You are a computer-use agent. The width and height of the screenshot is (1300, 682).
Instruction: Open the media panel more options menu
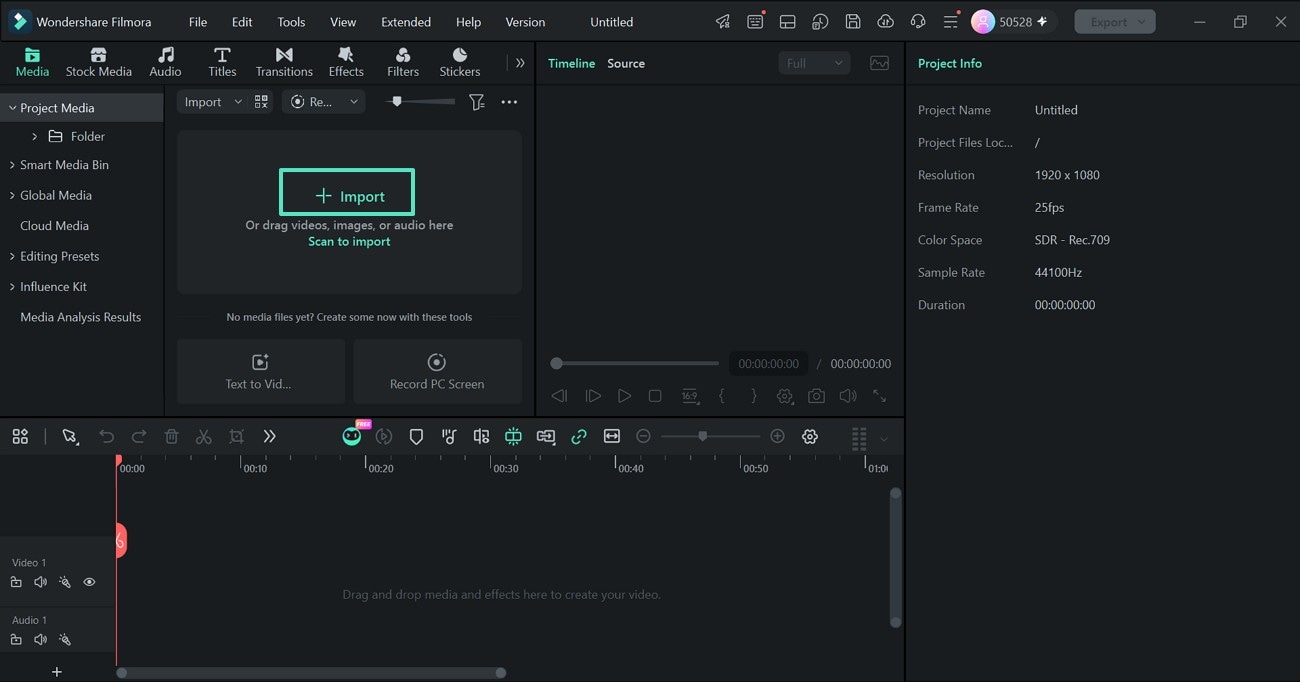coord(509,102)
